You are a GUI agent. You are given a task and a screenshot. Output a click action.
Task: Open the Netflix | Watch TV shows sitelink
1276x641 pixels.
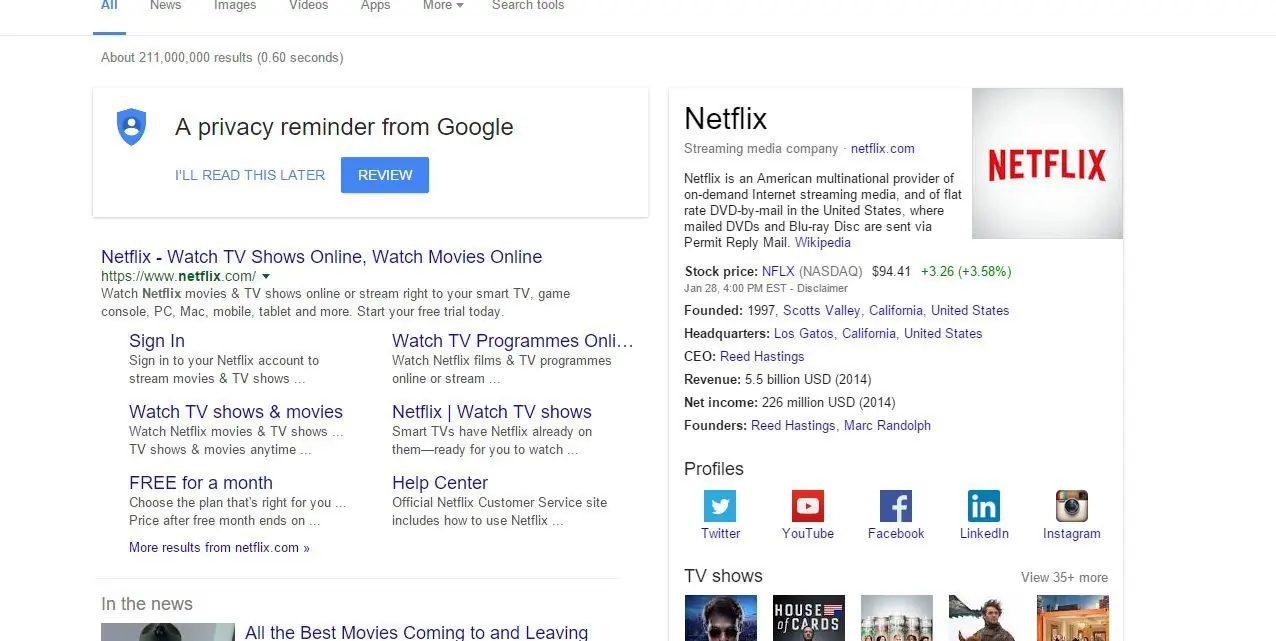(x=492, y=412)
